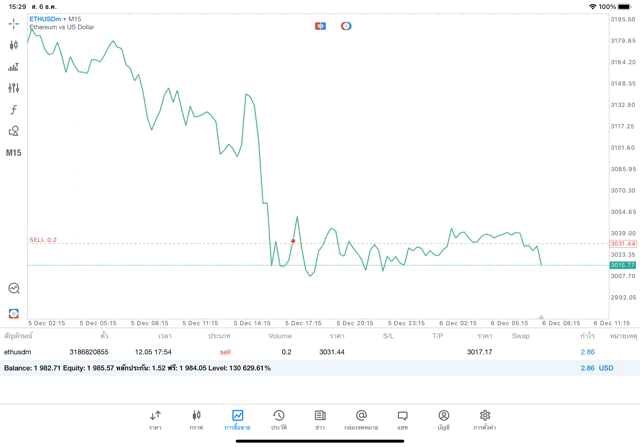Open the M15 timeframe selector
Viewport: 640px width, 447px height.
(13, 153)
